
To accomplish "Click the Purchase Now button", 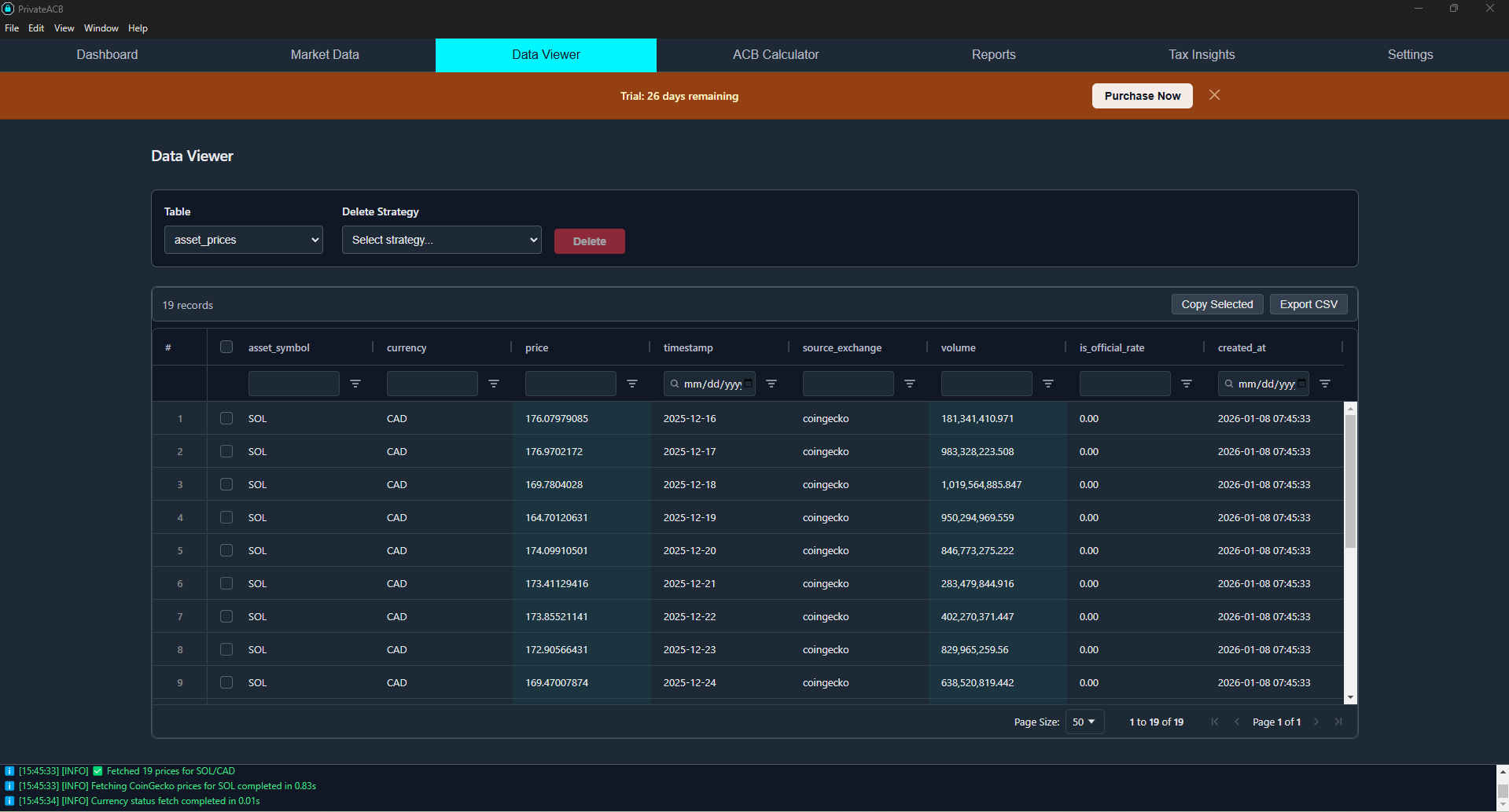I will point(1143,96).
